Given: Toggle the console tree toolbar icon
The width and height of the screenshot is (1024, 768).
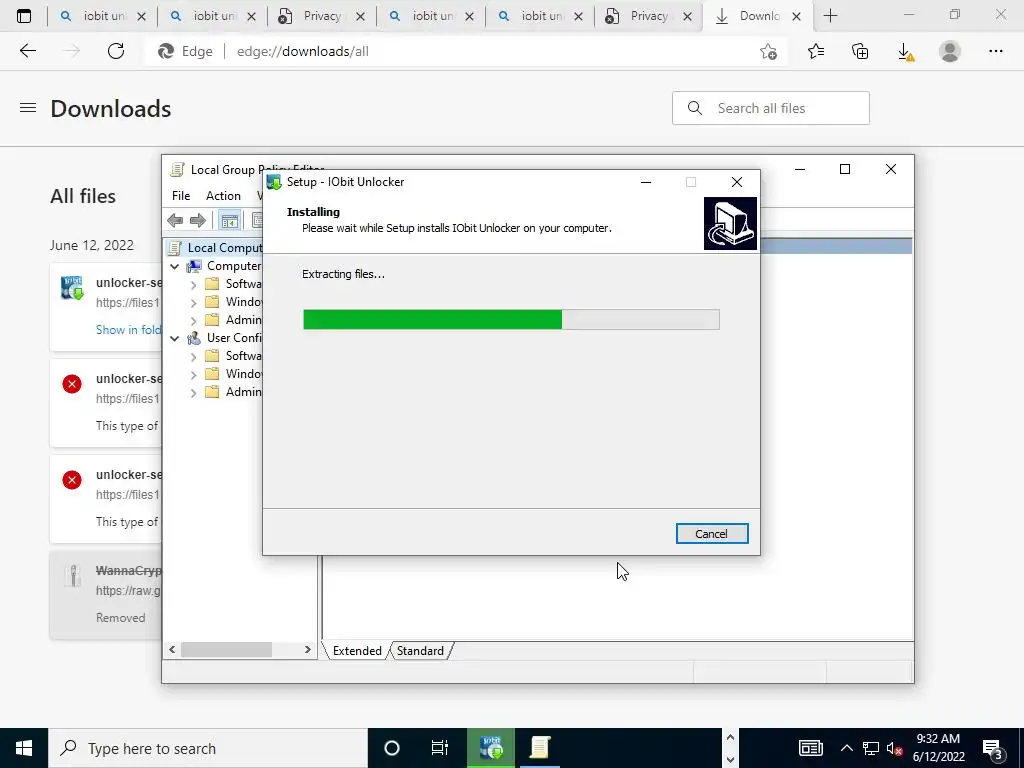Looking at the screenshot, I should [x=229, y=221].
